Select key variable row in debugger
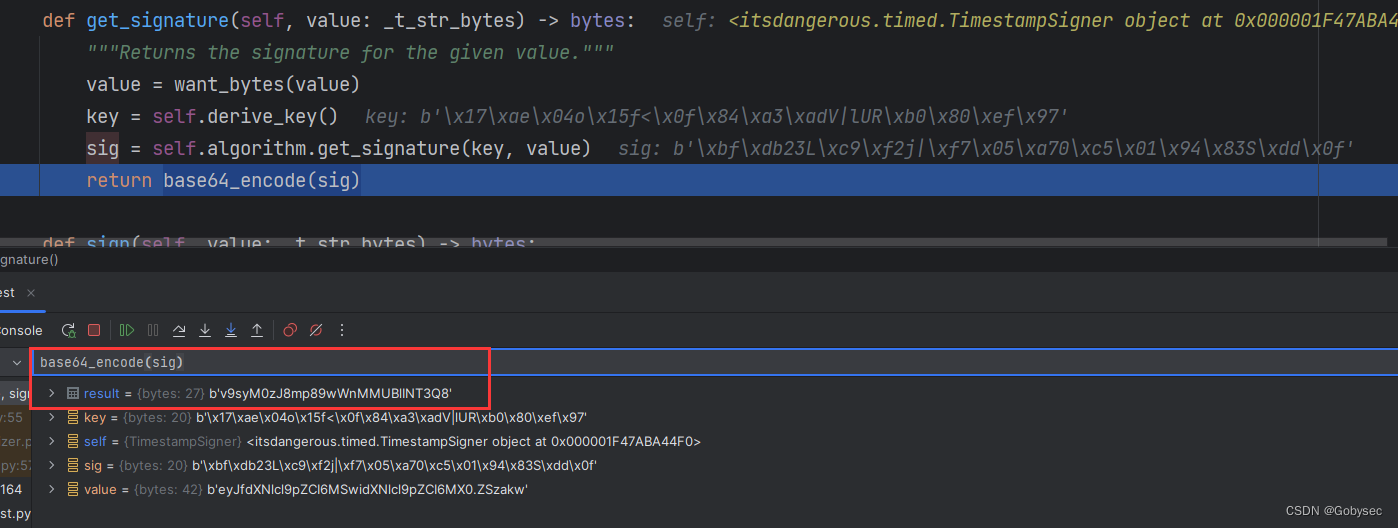This screenshot has width=1398, height=528. coord(714,417)
